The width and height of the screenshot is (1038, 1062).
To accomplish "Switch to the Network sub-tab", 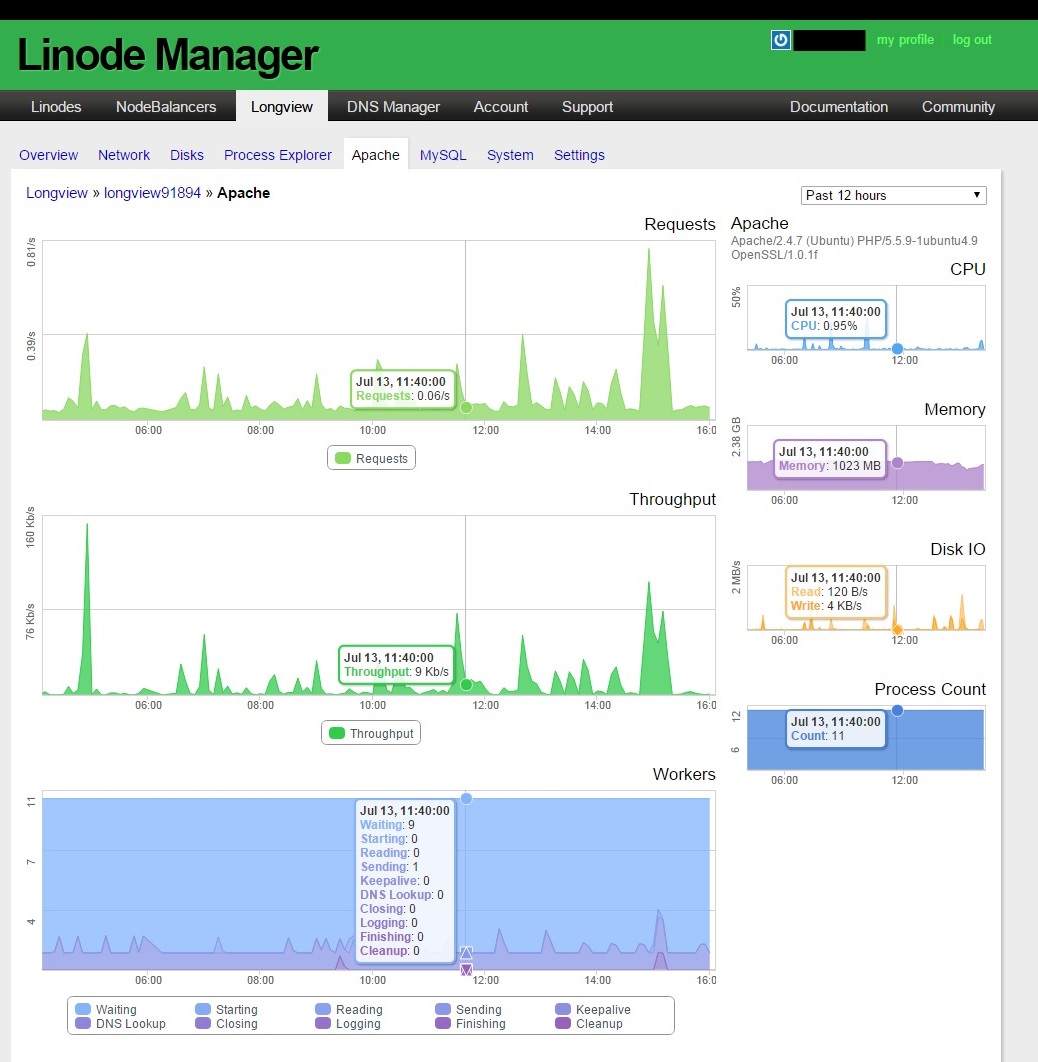I will pyautogui.click(x=124, y=155).
